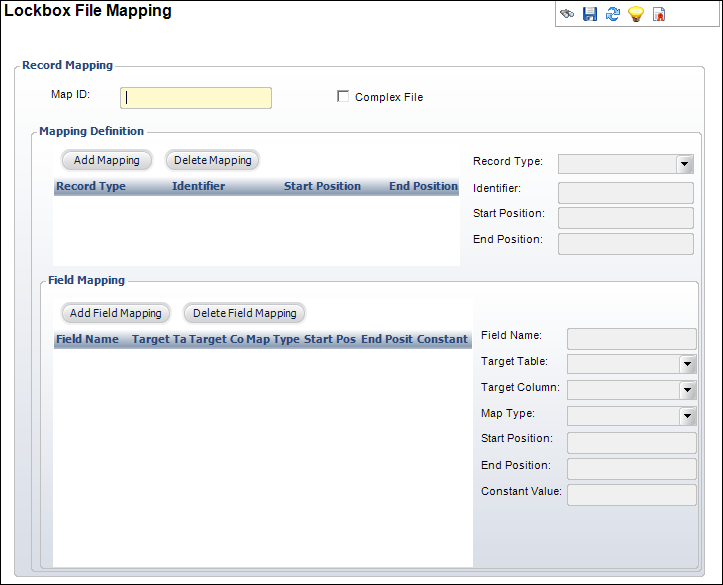
Task: Sort by Record Type column header
Action: [x=91, y=186]
